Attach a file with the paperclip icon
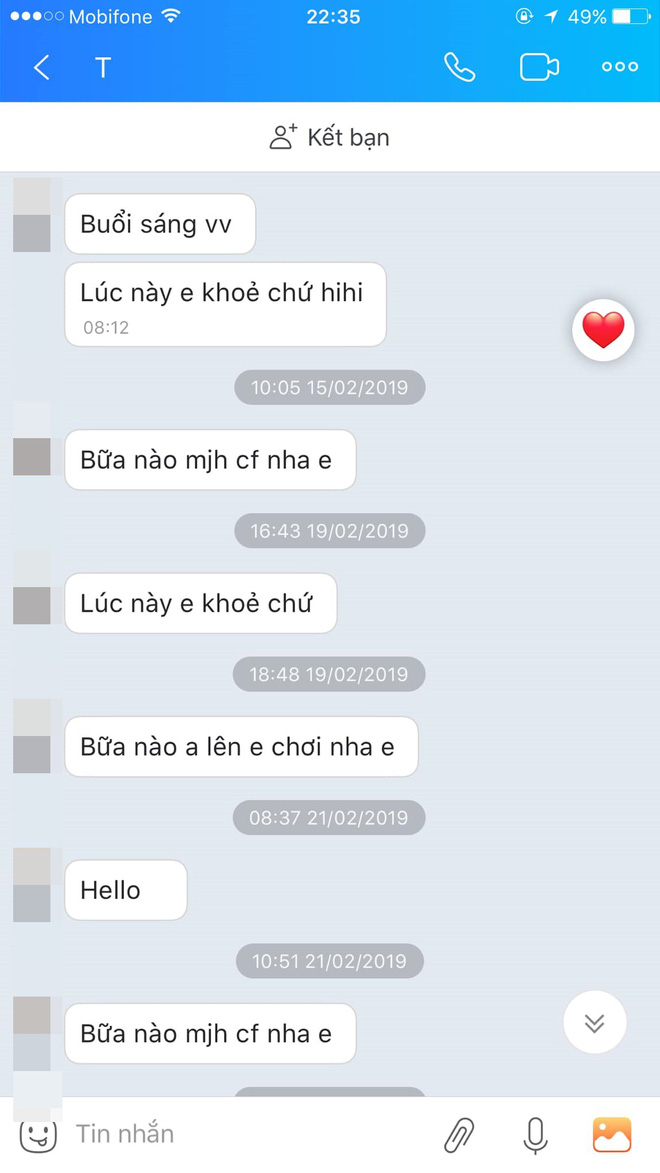 459,1135
